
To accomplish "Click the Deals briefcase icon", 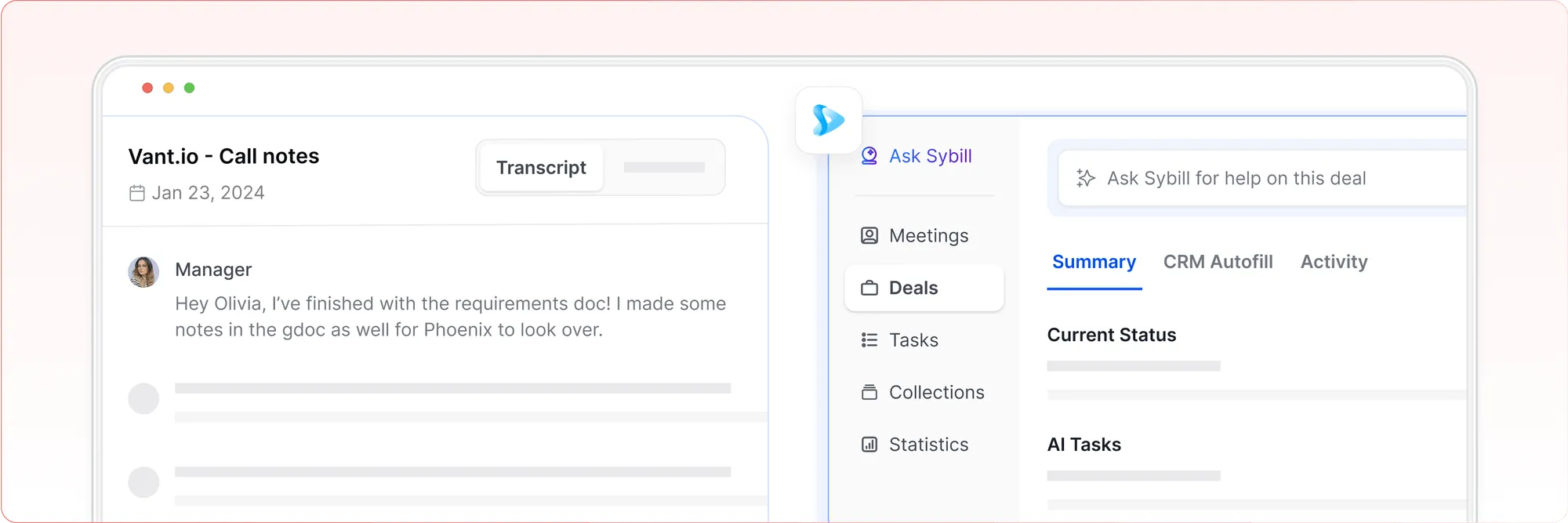I will 869,288.
